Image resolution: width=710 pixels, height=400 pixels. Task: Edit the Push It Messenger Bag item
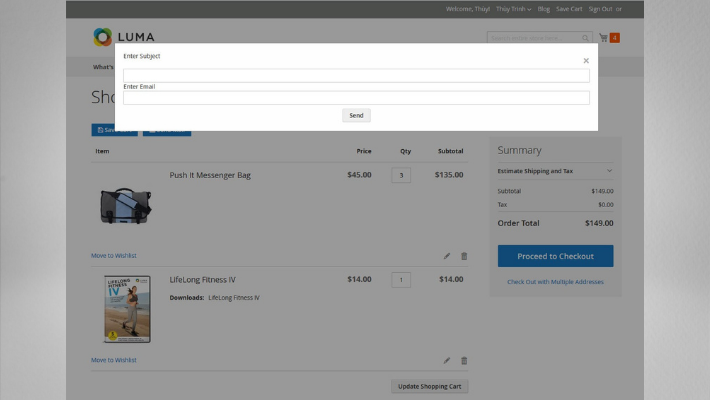(447, 256)
